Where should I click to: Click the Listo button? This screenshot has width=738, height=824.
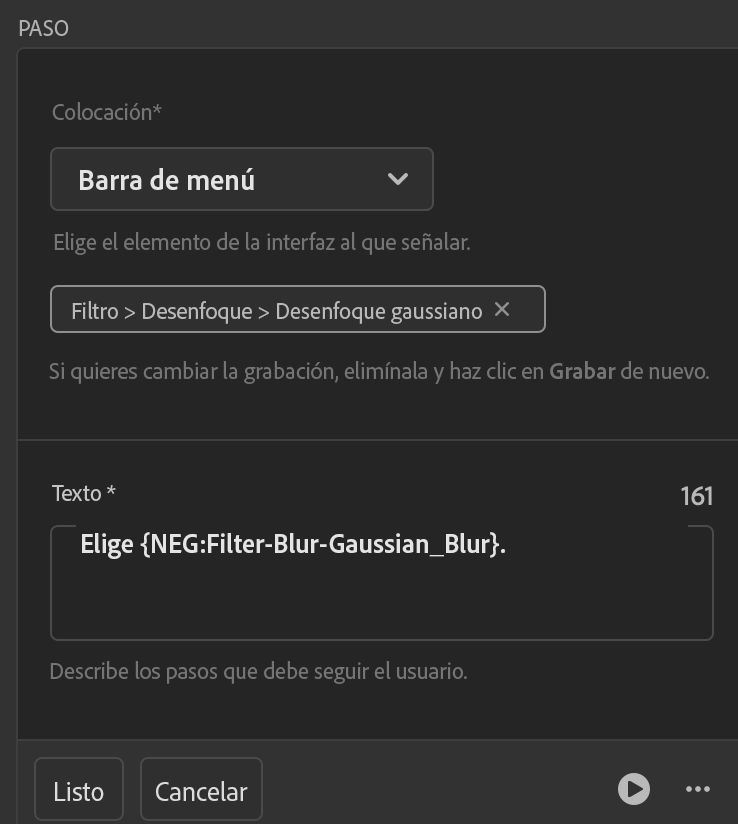click(79, 792)
